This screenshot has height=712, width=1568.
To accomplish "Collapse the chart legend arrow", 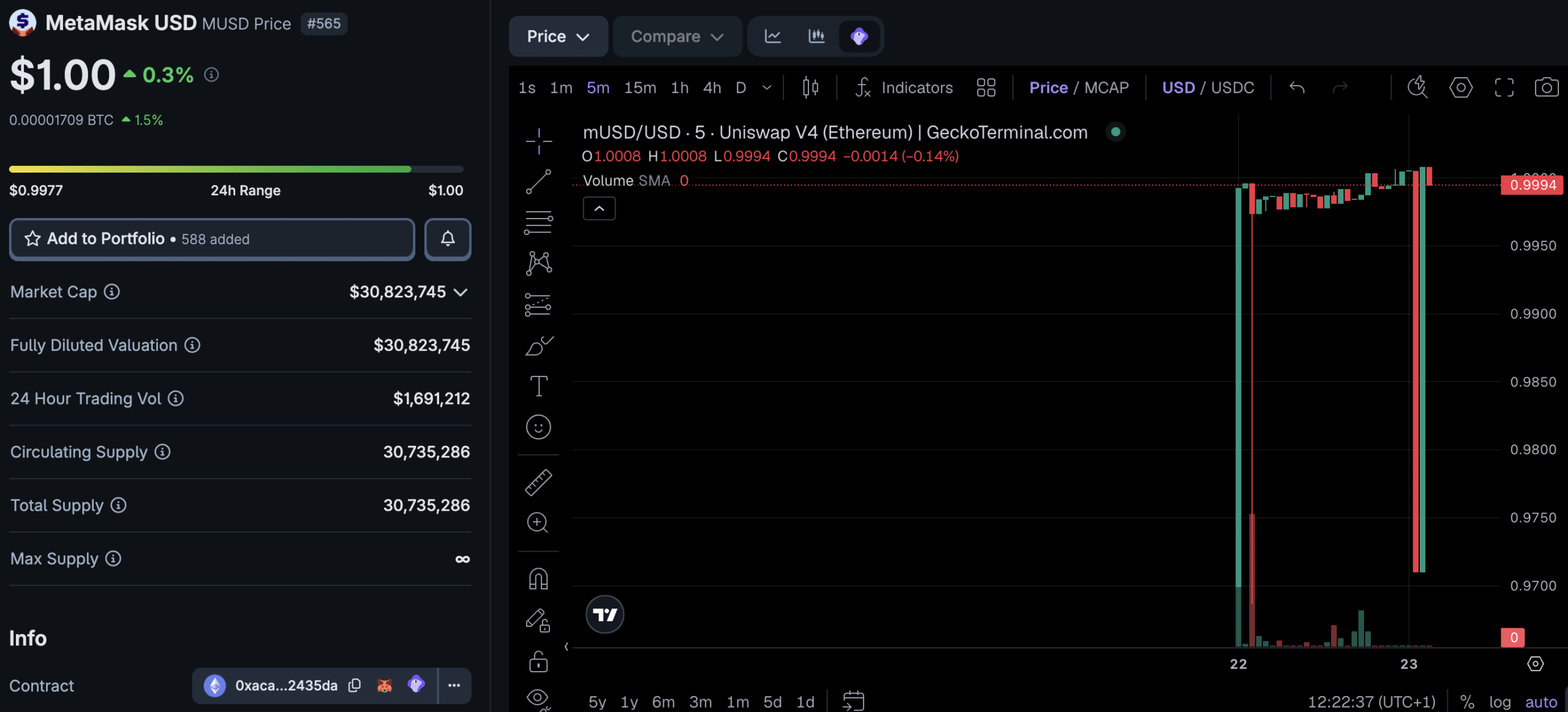I will [x=599, y=209].
